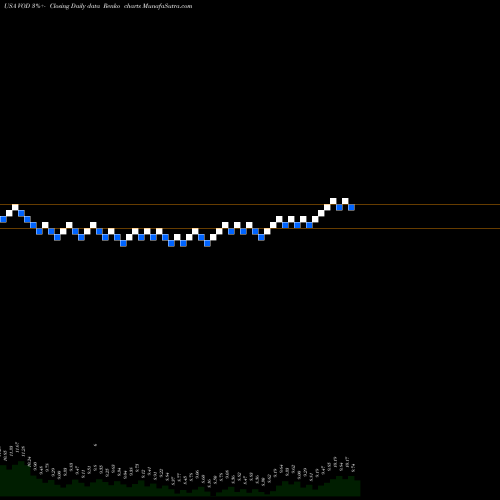Click the charts.MunafaSutra.com site text
This screenshot has width=500, height=500.
click(x=158, y=6)
